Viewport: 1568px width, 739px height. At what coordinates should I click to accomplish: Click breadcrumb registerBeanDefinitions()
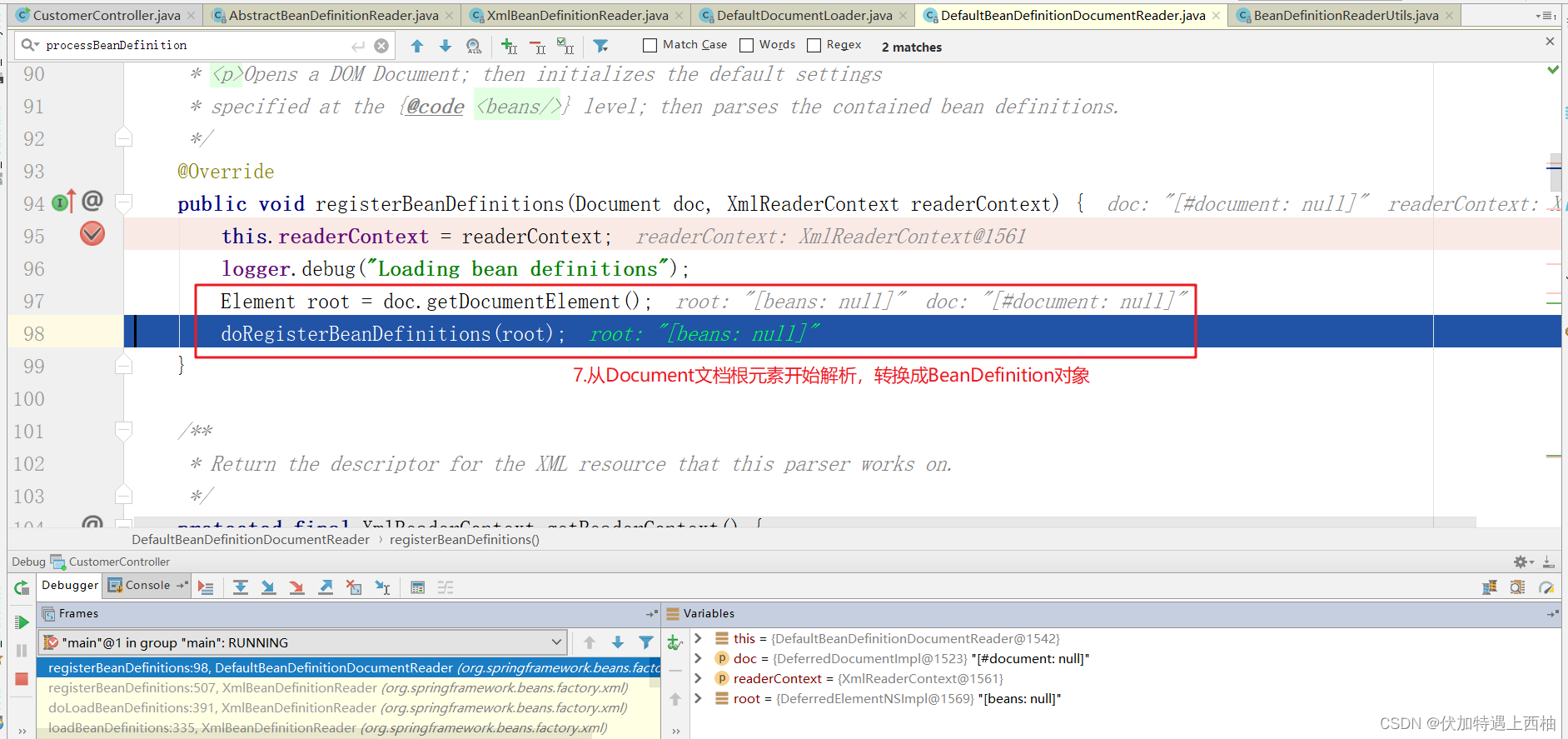[x=465, y=540]
